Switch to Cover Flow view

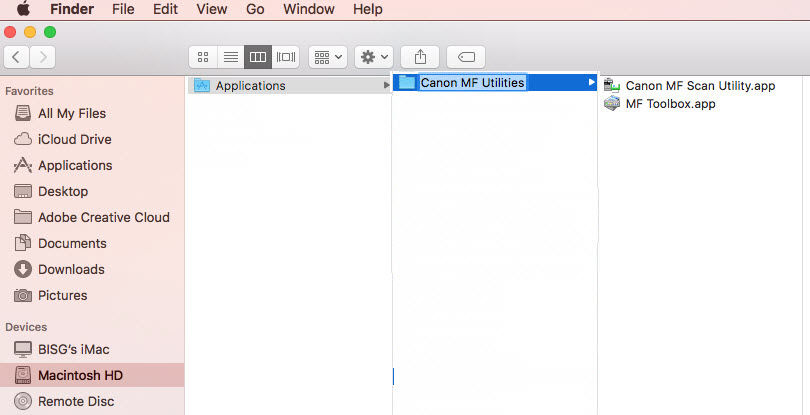coord(286,57)
